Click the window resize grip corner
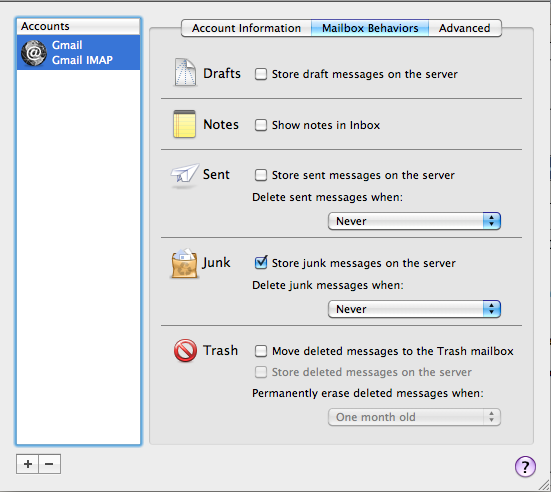 [544, 485]
